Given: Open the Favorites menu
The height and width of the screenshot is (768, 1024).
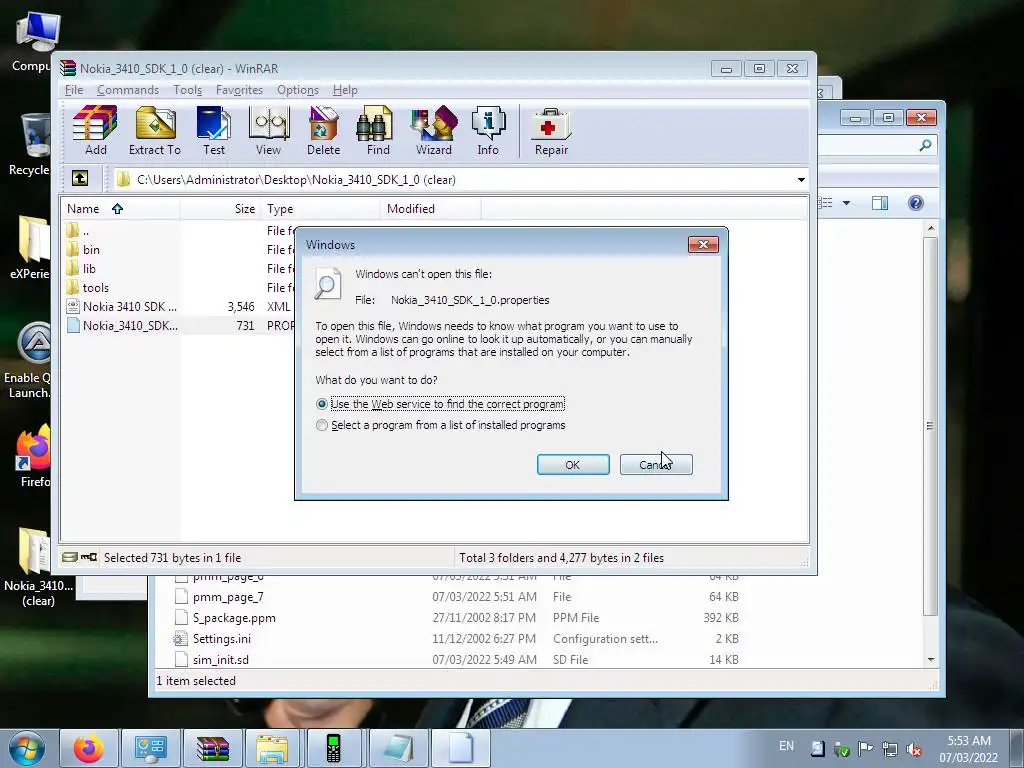Looking at the screenshot, I should tap(239, 90).
